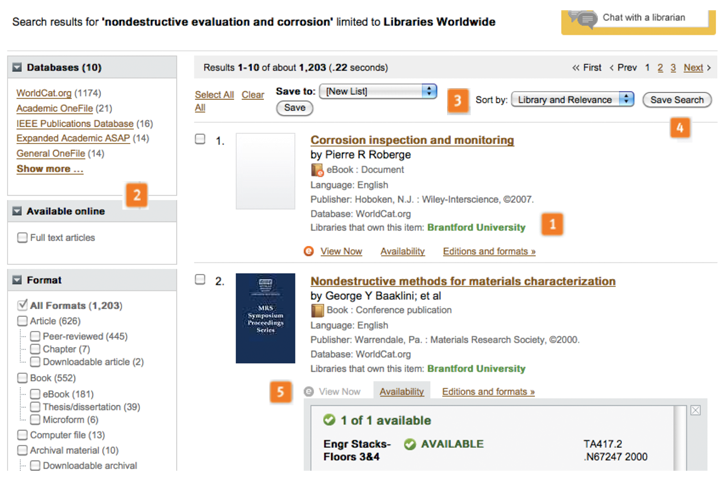Click the MRS Symposium Proceedings book cover
This screenshot has width=718, height=479.
pyautogui.click(x=265, y=318)
